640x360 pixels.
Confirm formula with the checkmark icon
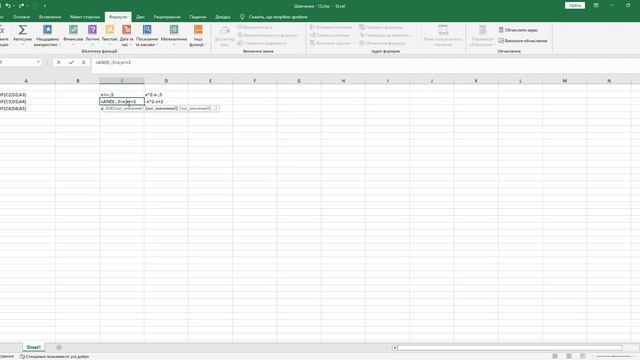pyautogui.click(x=71, y=62)
